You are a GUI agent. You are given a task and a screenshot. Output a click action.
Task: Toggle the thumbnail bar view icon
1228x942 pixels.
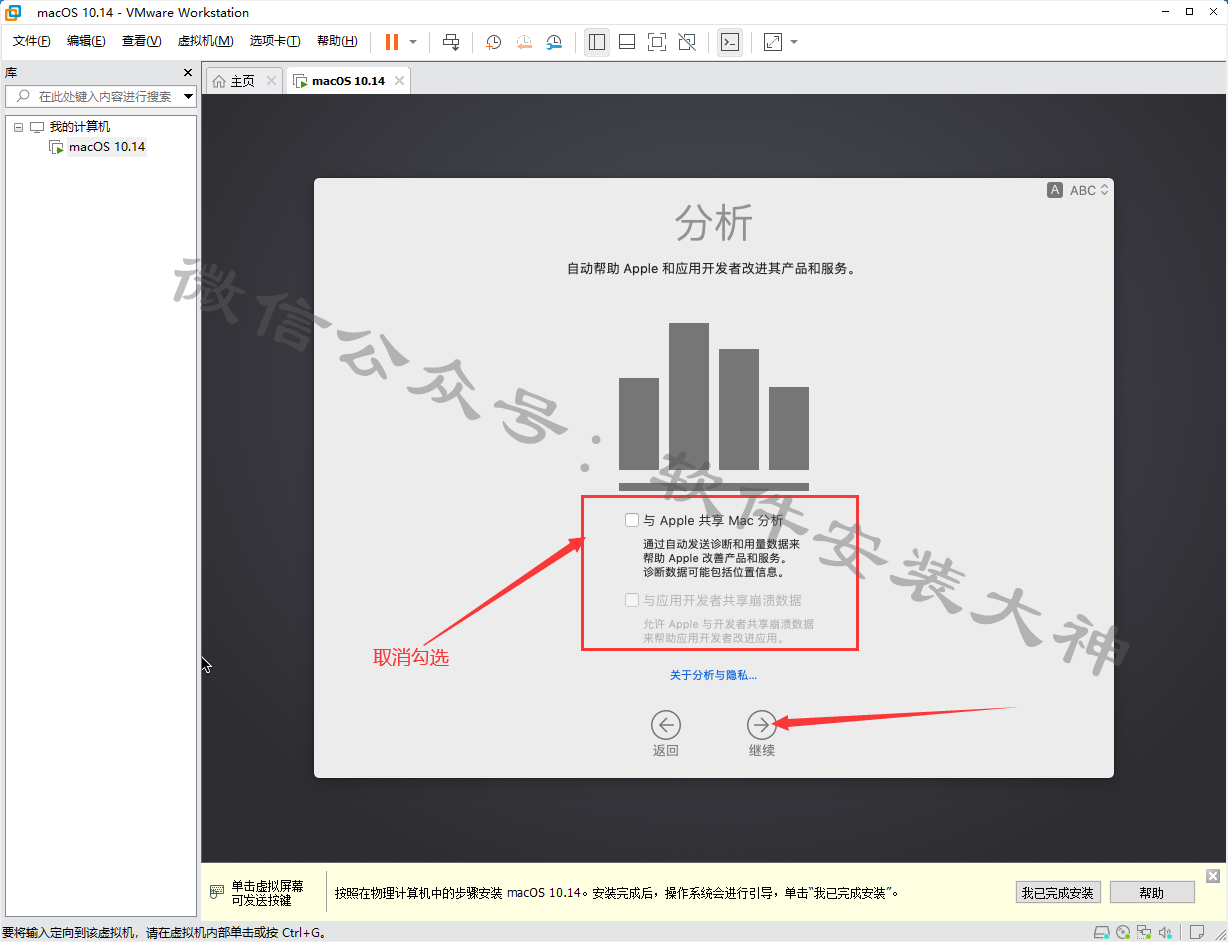coord(627,42)
